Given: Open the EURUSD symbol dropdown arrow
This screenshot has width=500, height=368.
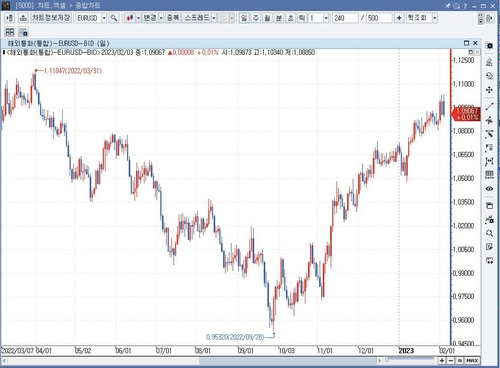Looking at the screenshot, I should 104,18.
